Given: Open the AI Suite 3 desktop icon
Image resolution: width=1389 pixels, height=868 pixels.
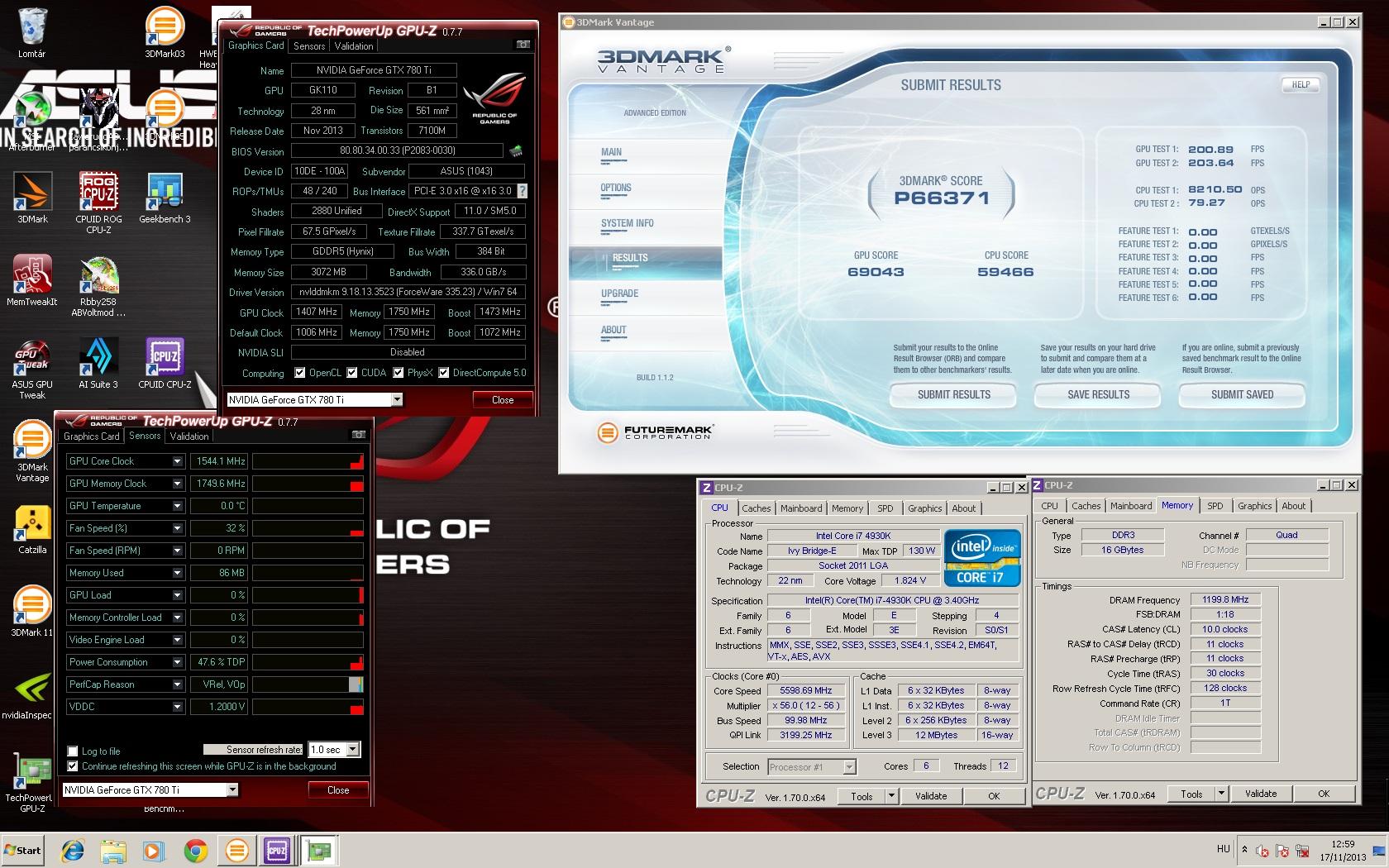Looking at the screenshot, I should pos(98,364).
